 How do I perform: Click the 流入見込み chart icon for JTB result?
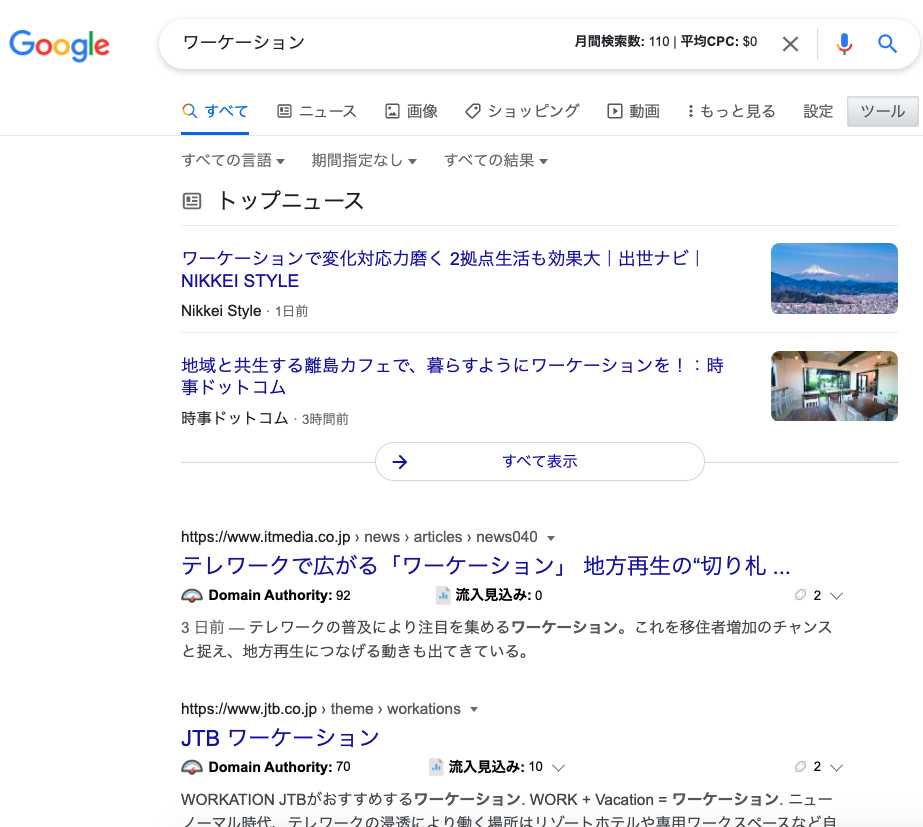pyautogui.click(x=436, y=767)
